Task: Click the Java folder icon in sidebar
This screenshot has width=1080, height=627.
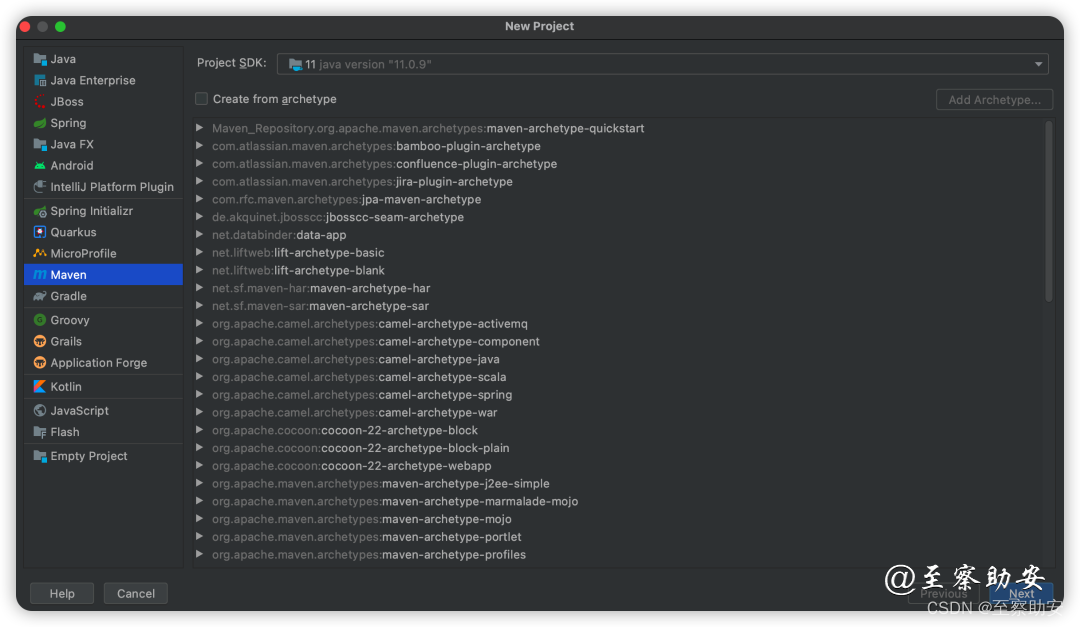Action: (x=40, y=59)
